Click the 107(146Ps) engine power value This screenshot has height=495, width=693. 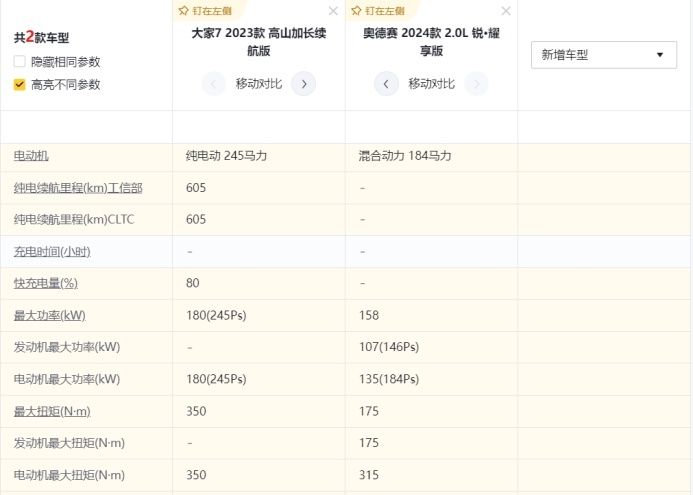click(389, 347)
